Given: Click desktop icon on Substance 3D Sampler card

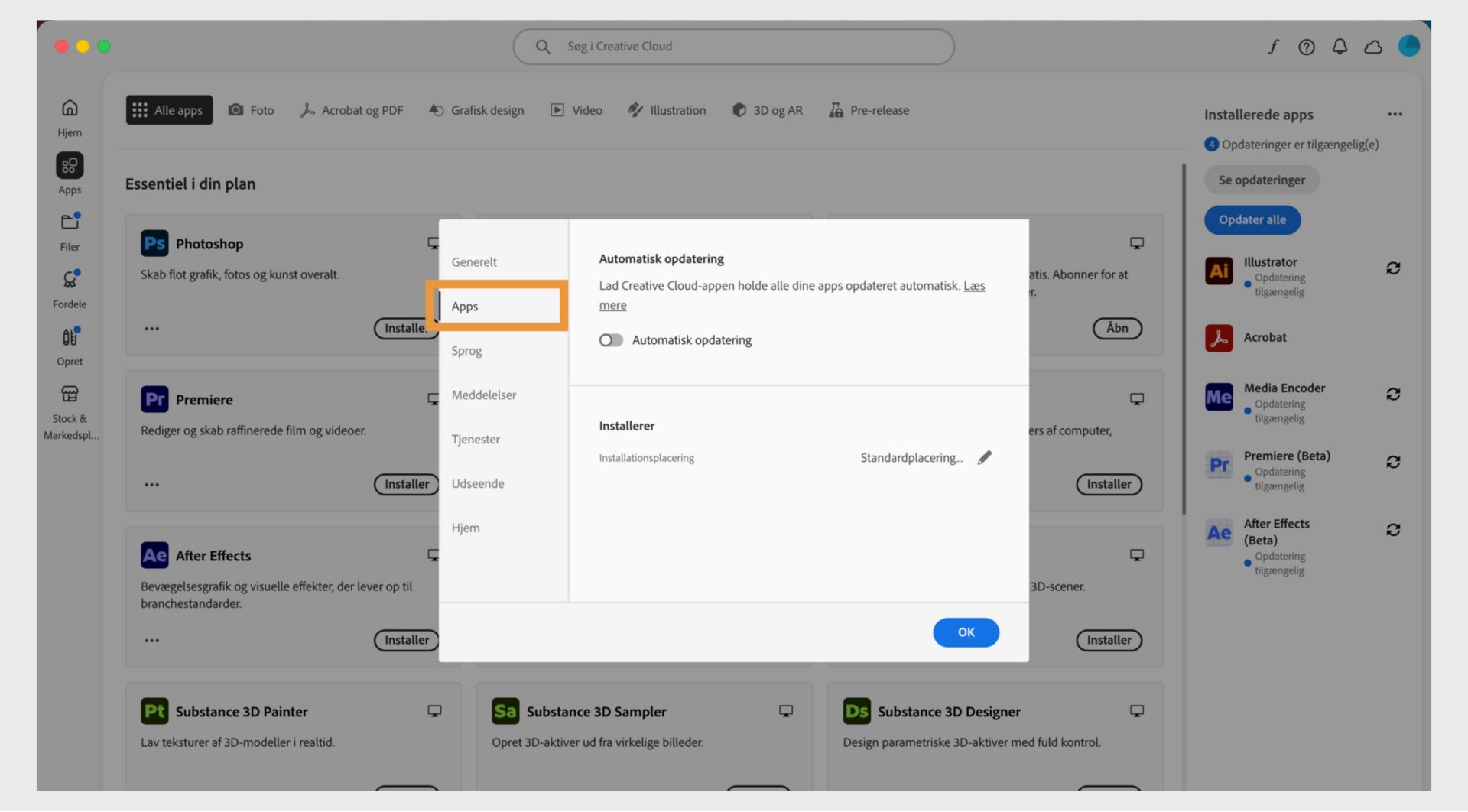Looking at the screenshot, I should point(785,711).
